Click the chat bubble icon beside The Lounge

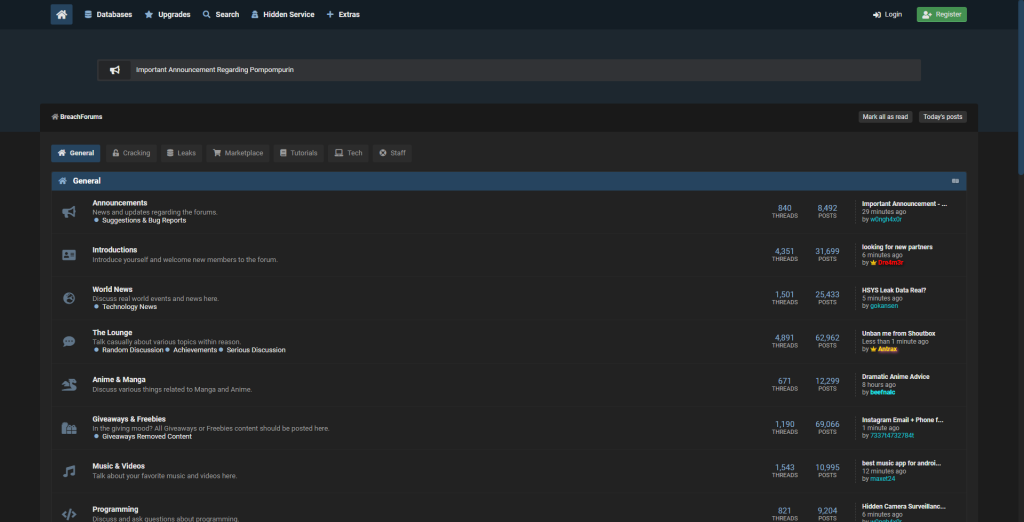pyautogui.click(x=69, y=341)
